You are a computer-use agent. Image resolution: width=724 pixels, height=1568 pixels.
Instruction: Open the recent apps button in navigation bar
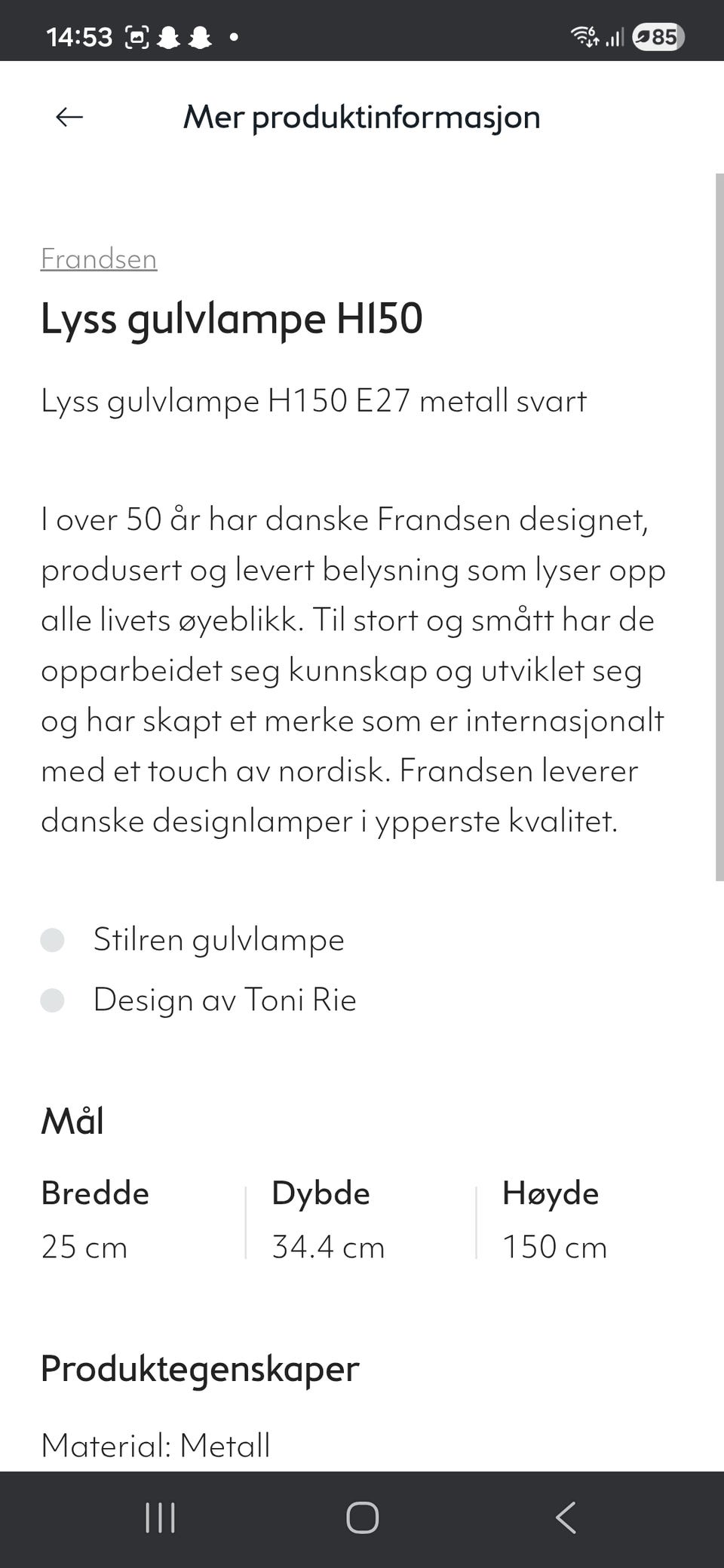point(160,1518)
